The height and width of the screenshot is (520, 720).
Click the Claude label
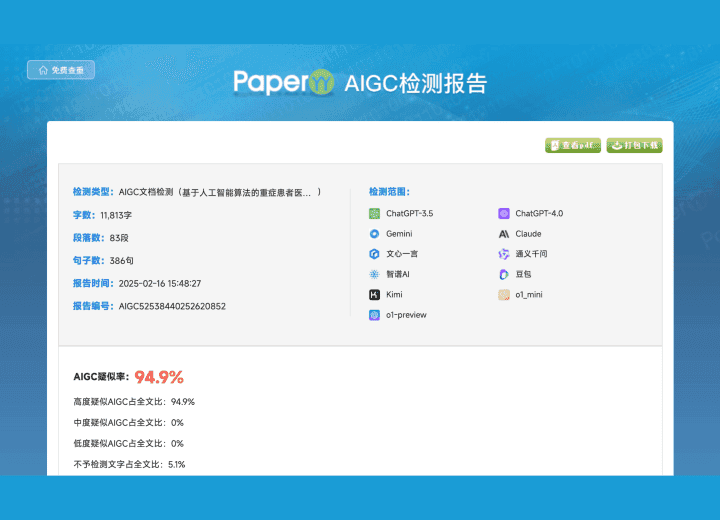tap(528, 234)
